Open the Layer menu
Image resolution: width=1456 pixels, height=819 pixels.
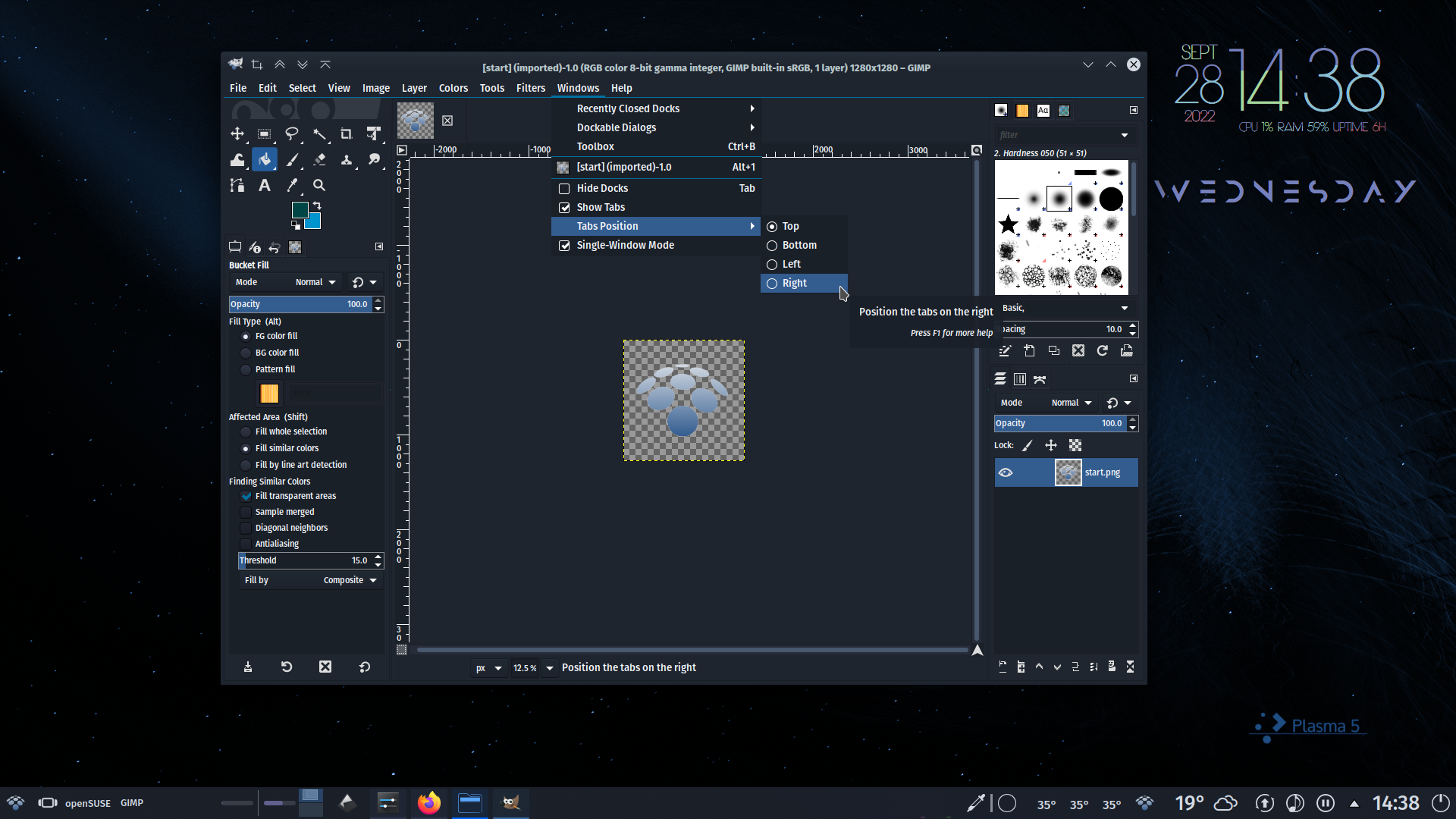click(414, 89)
